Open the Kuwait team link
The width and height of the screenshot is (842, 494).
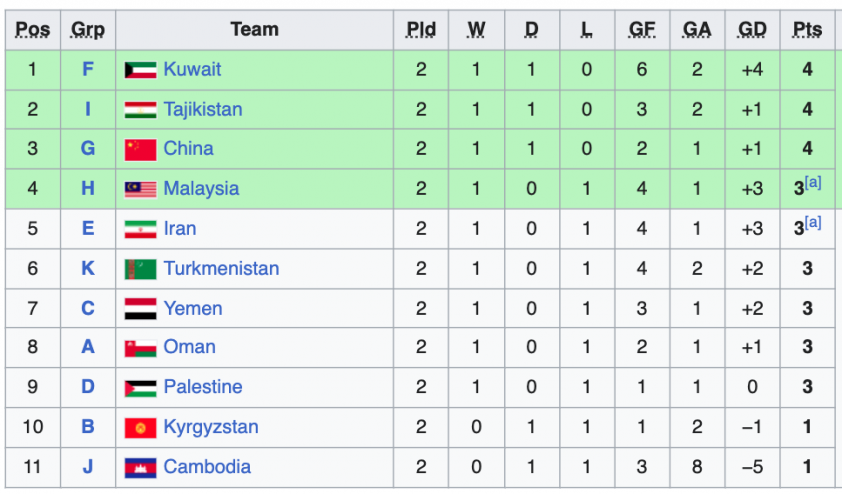click(x=192, y=69)
